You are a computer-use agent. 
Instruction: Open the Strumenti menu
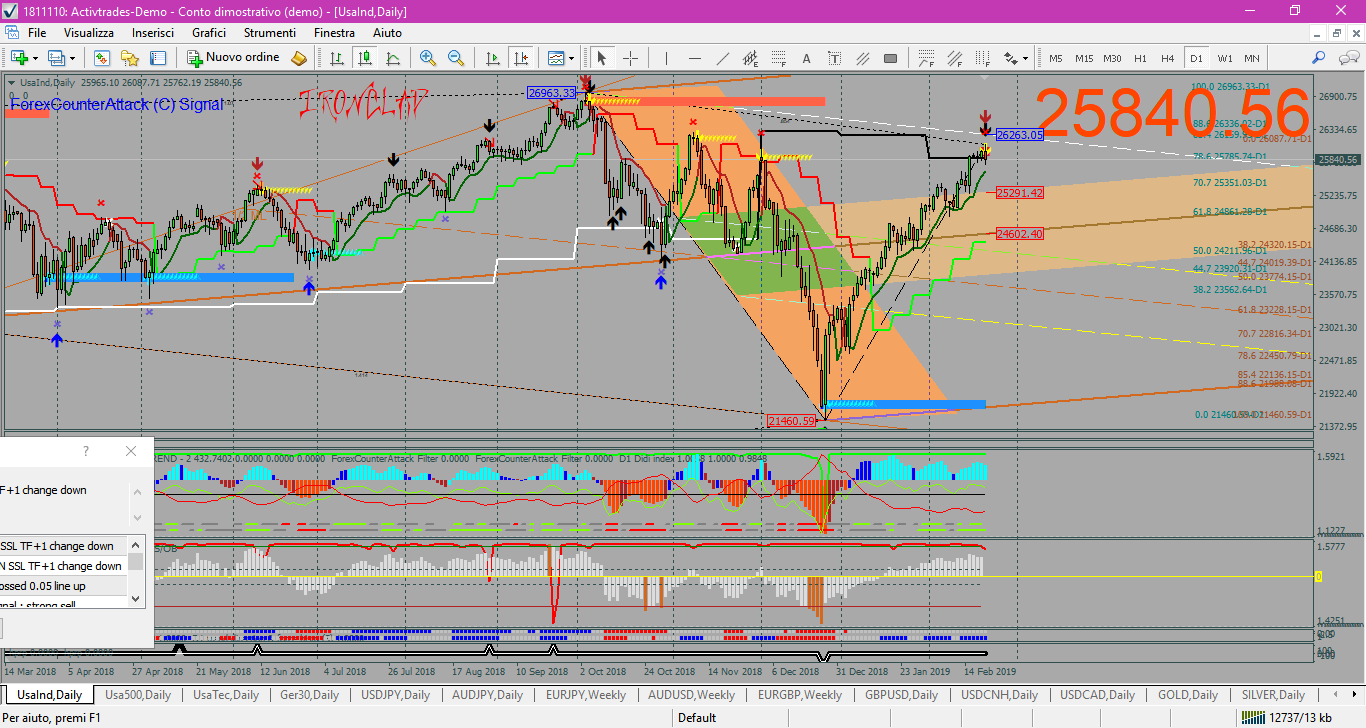click(270, 33)
